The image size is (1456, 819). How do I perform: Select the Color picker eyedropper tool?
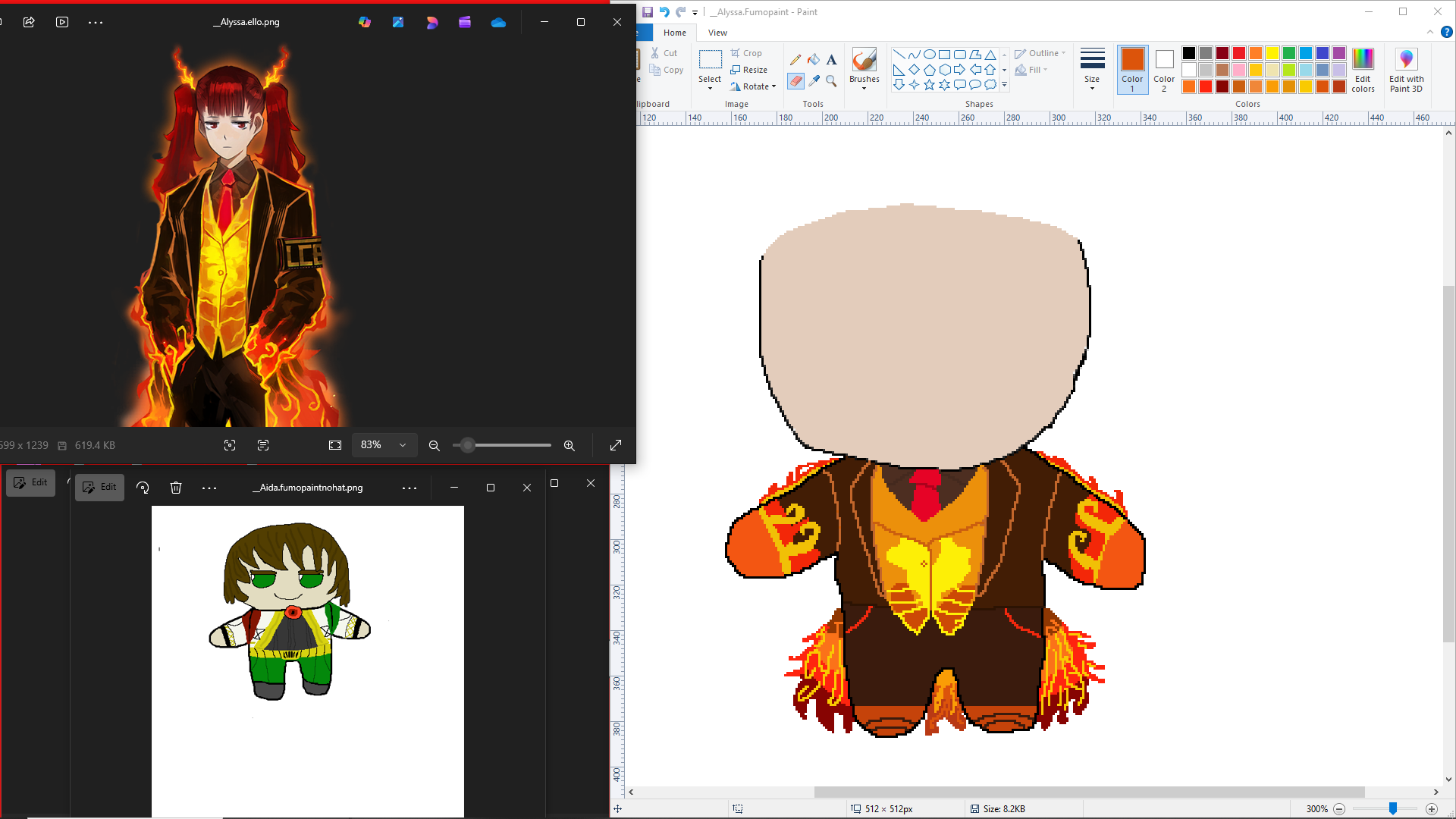click(x=813, y=80)
